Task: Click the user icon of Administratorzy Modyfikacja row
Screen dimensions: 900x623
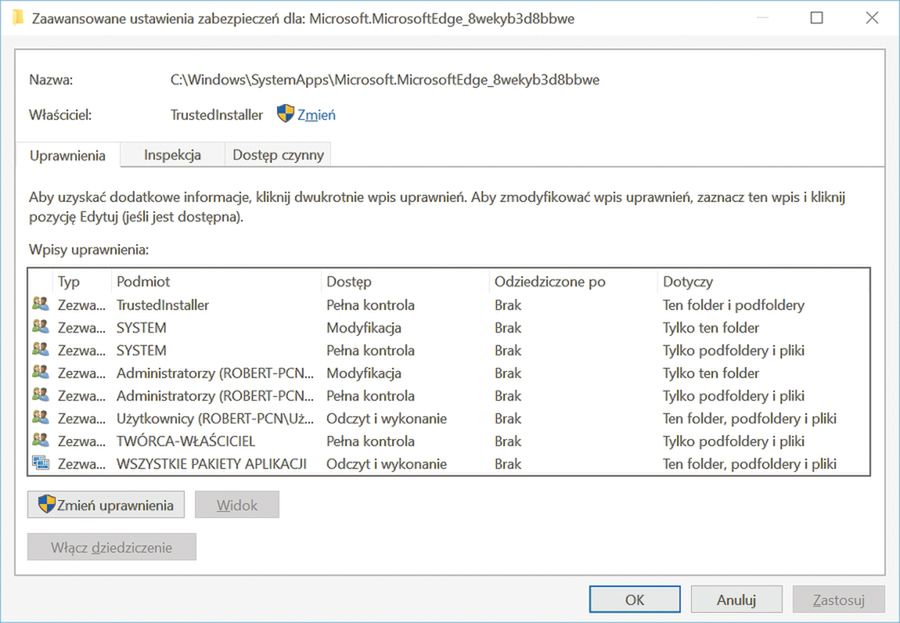Action: [40, 372]
